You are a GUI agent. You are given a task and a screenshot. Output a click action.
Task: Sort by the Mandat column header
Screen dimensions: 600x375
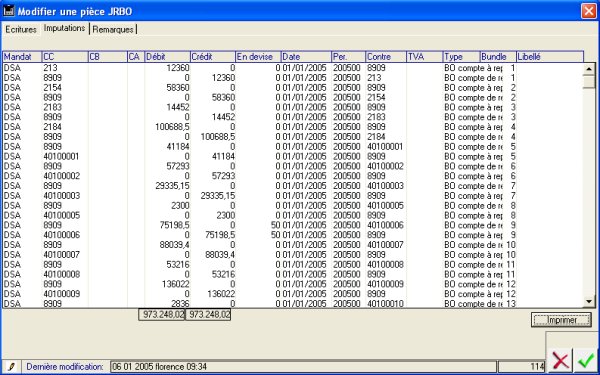(x=22, y=57)
